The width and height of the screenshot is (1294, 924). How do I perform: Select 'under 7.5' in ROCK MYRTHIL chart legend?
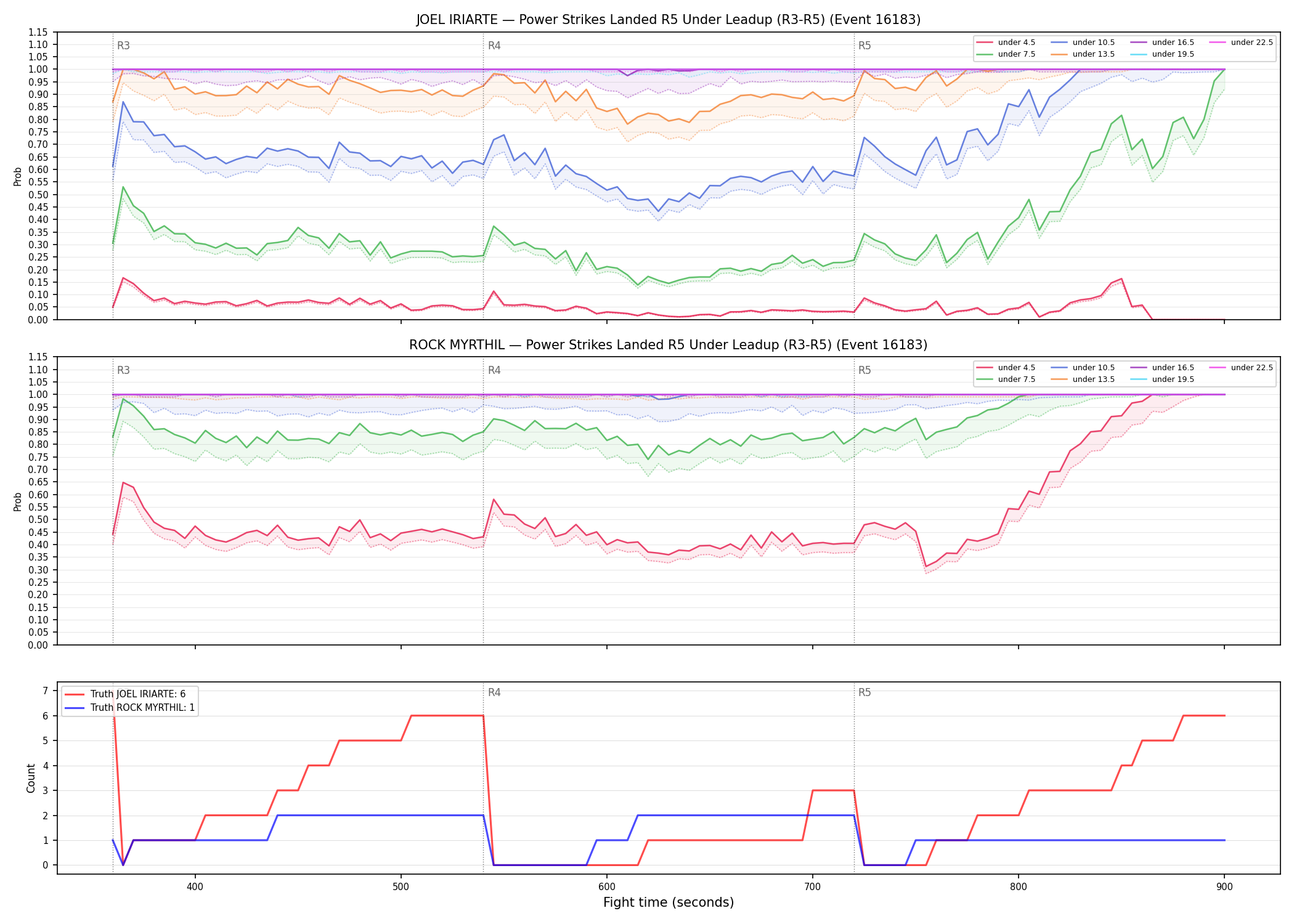point(1006,379)
